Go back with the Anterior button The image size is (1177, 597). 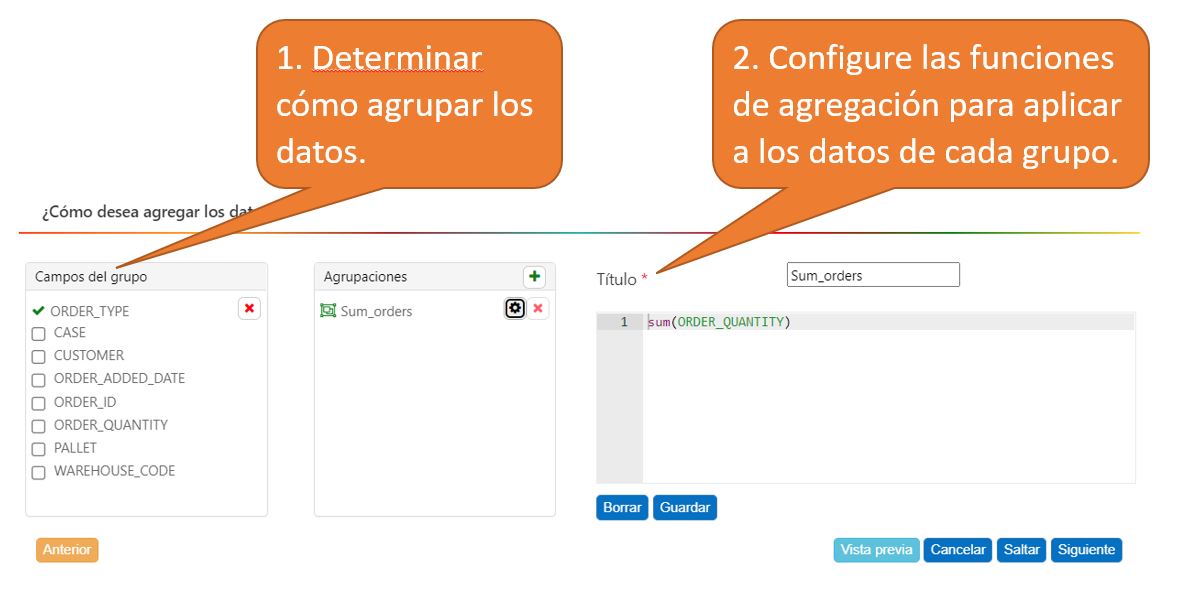click(67, 550)
